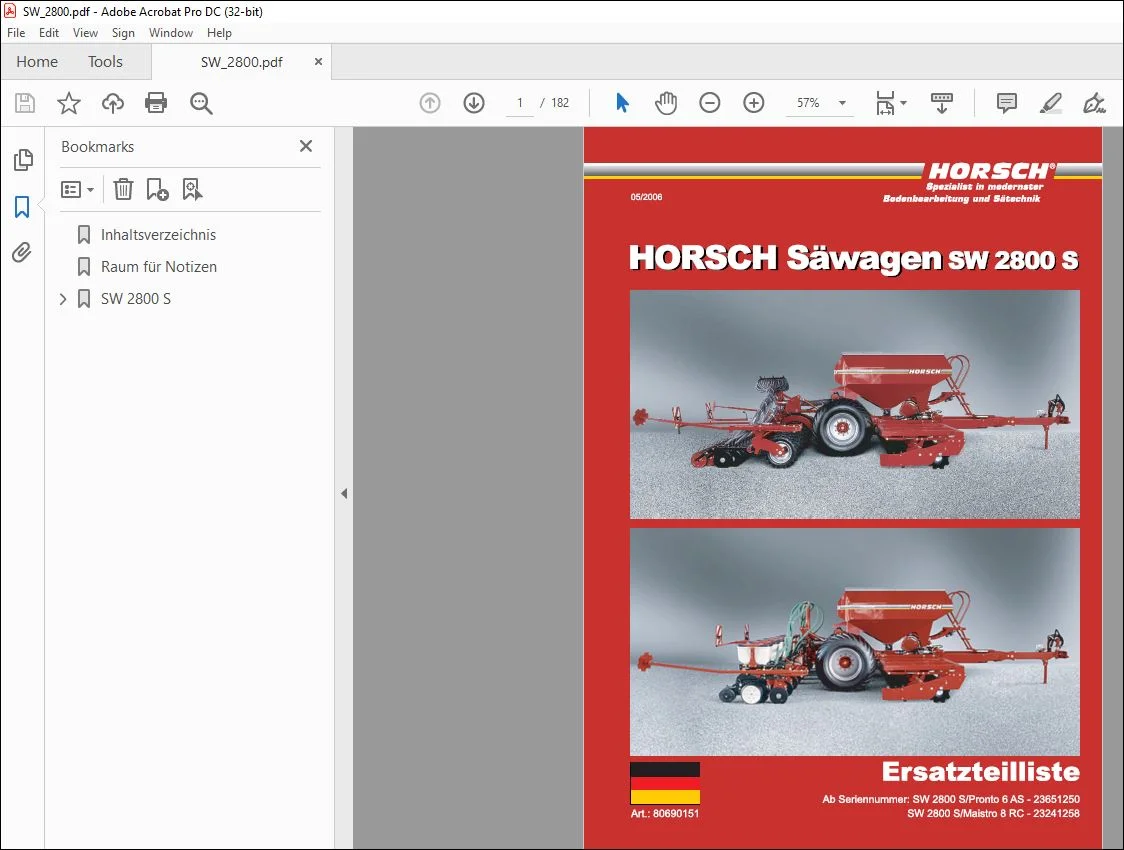
Task: Open the File menu
Action: point(16,33)
